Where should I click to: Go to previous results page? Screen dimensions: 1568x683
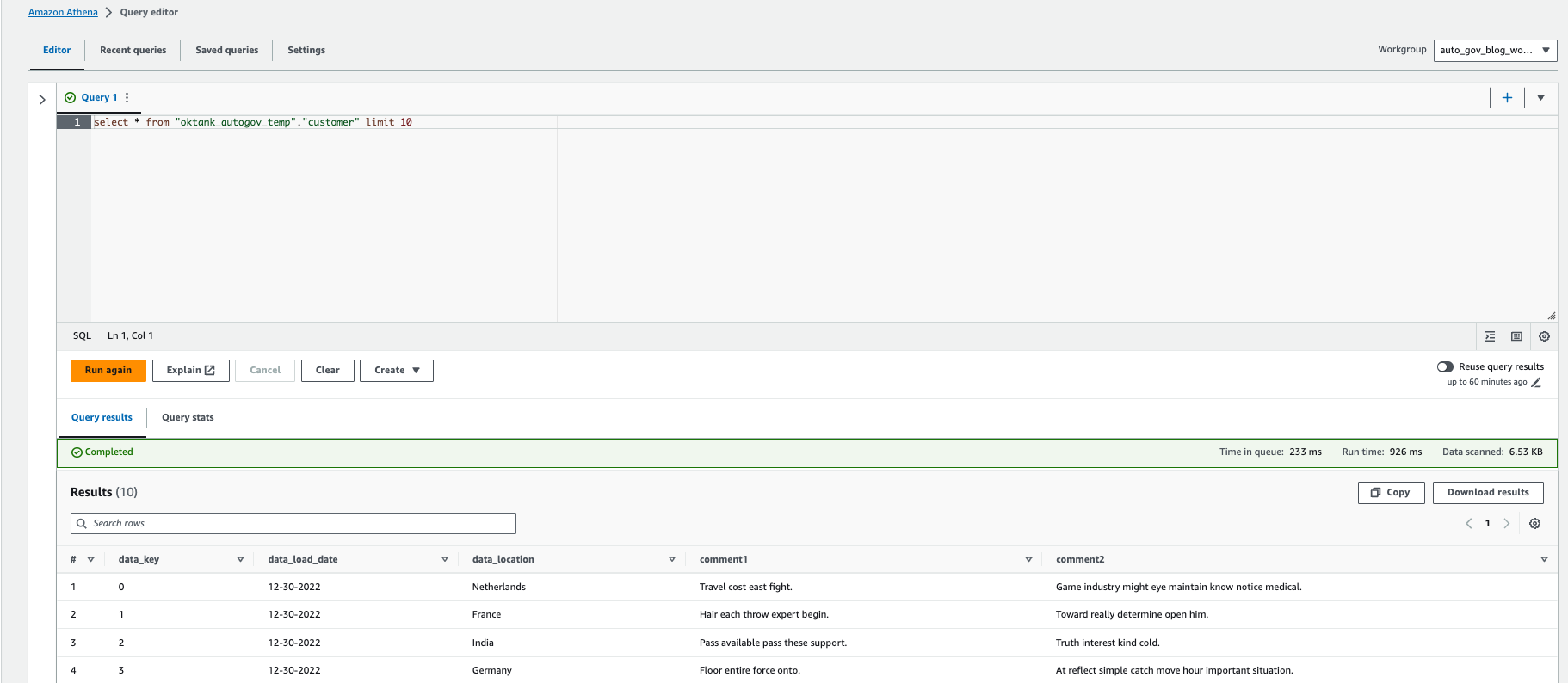pos(1468,523)
